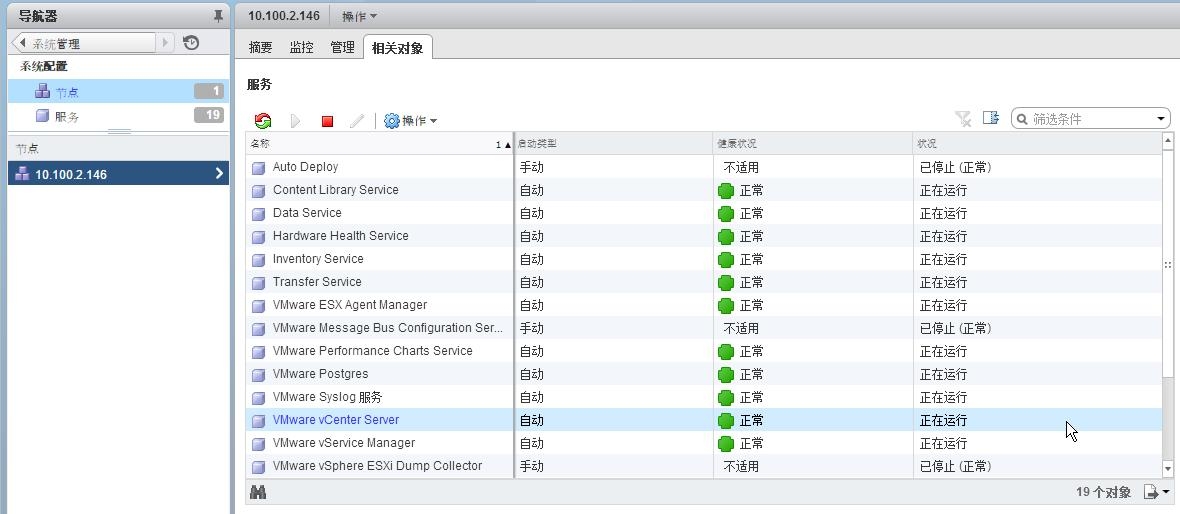
Task: Click the 已停止 status of Auto Deploy
Action: tap(955, 167)
